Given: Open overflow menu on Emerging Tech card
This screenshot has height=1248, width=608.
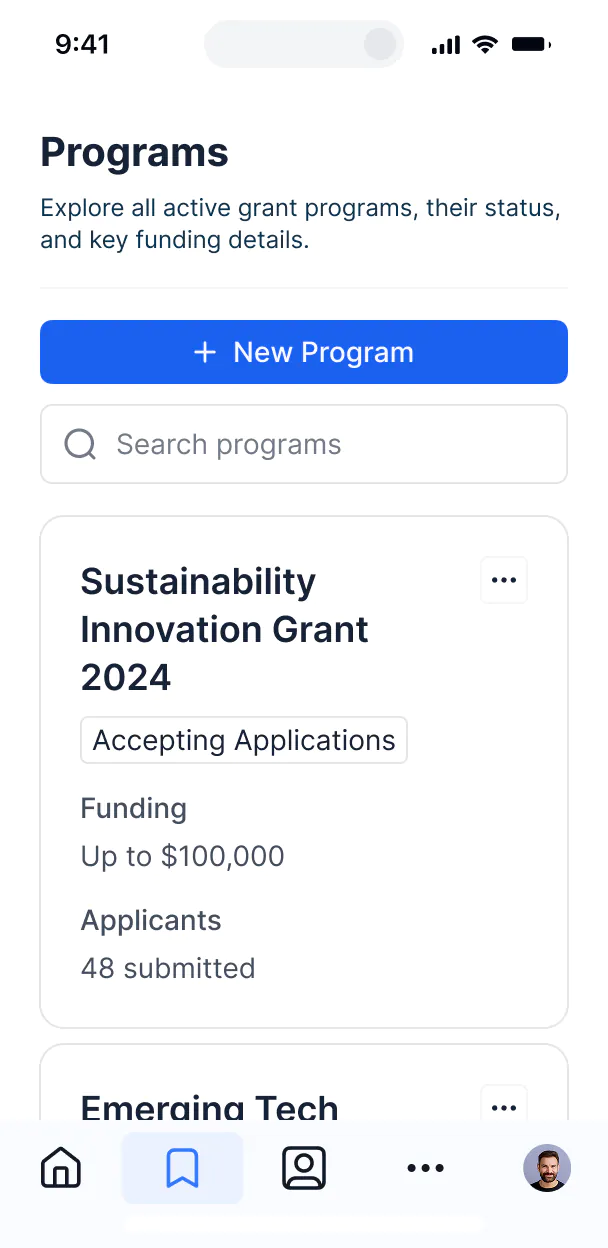Looking at the screenshot, I should click(x=504, y=1105).
